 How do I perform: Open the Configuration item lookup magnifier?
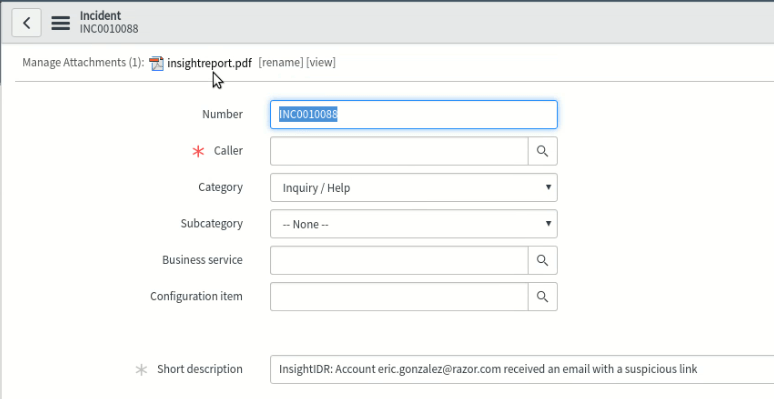(x=542, y=297)
